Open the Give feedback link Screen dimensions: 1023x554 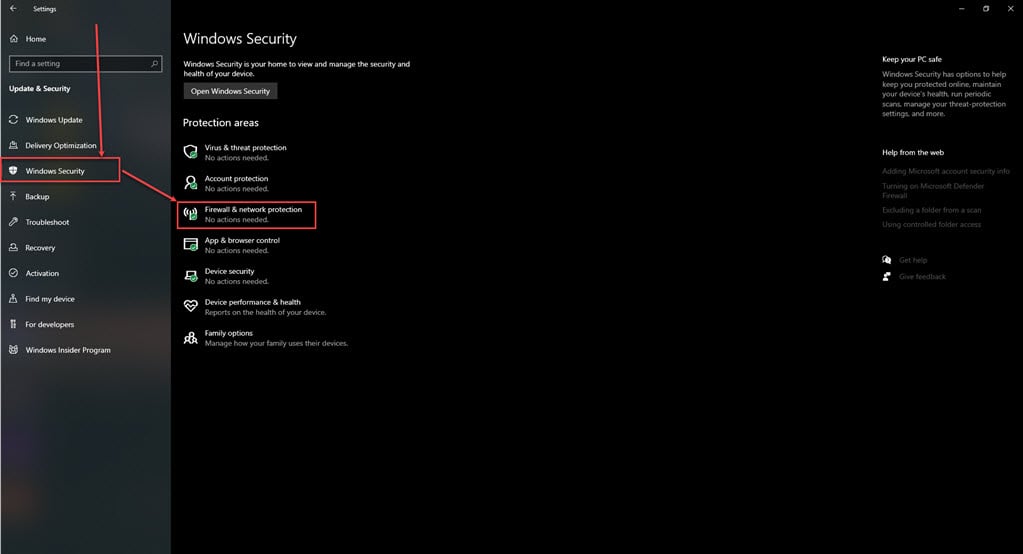(922, 277)
